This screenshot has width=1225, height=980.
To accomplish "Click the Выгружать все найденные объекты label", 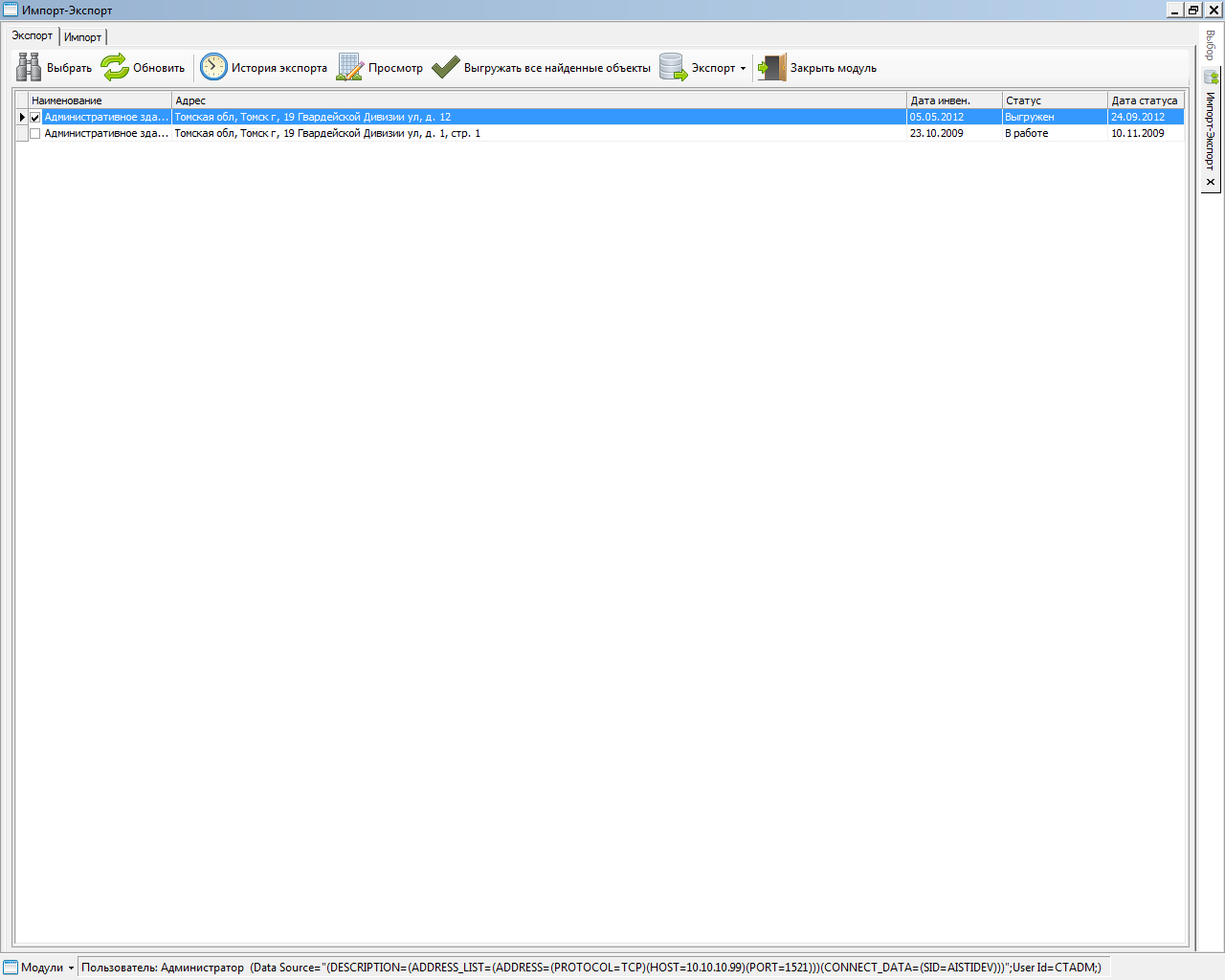I will (557, 68).
